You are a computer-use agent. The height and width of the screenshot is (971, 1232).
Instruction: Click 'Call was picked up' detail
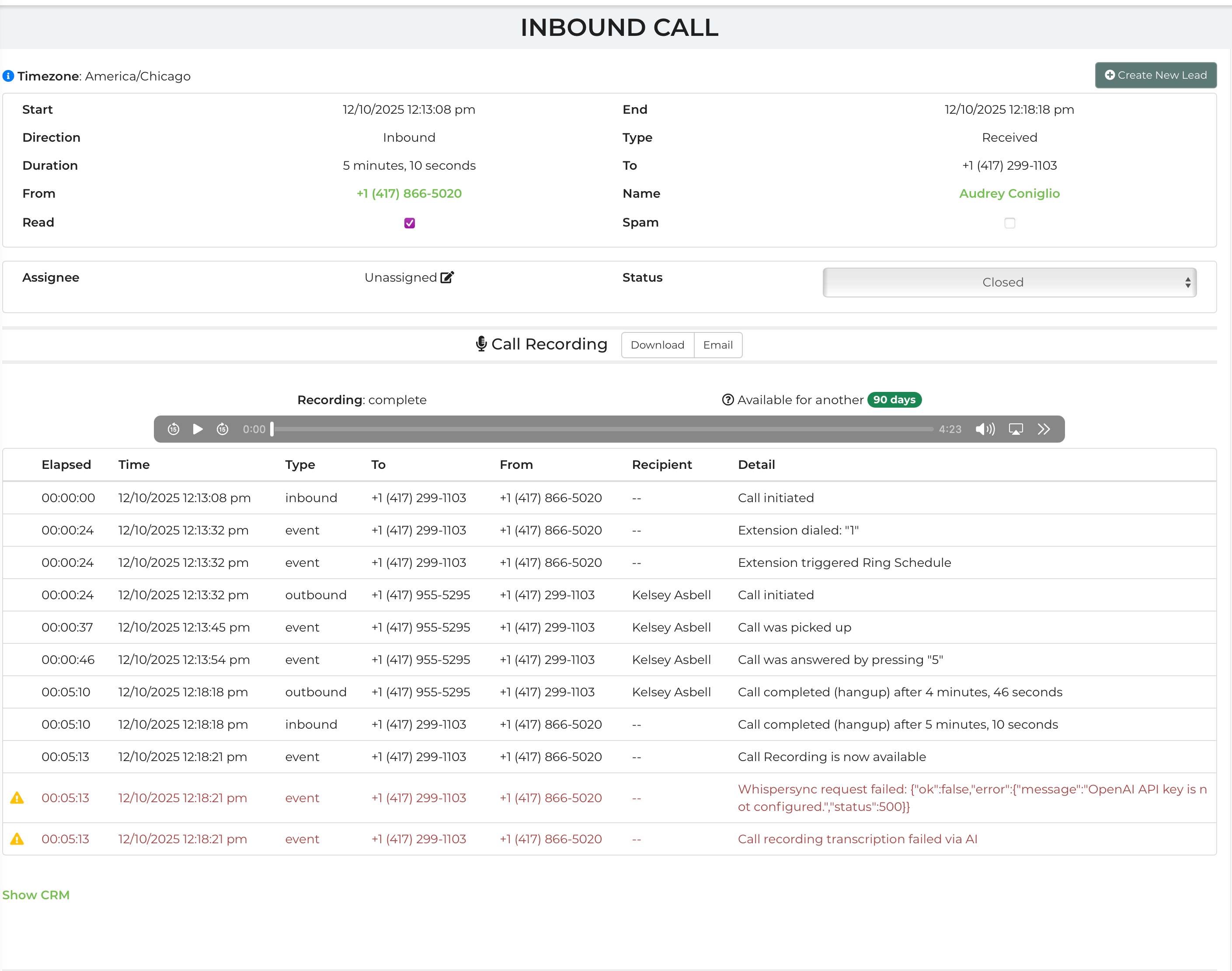[794, 628]
